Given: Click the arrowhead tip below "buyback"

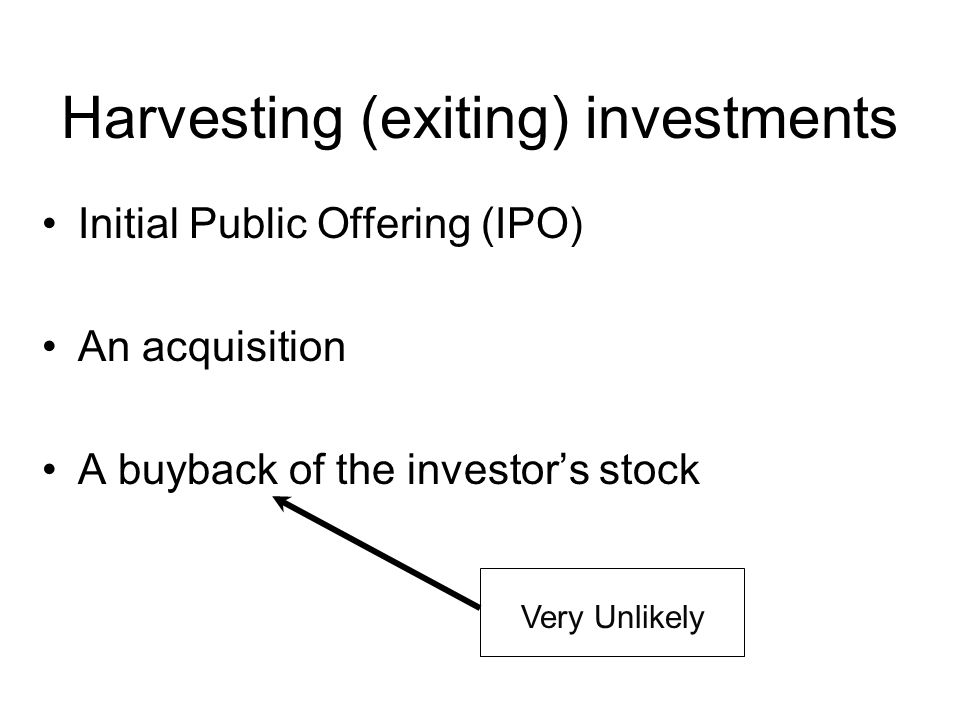Looking at the screenshot, I should [276, 498].
